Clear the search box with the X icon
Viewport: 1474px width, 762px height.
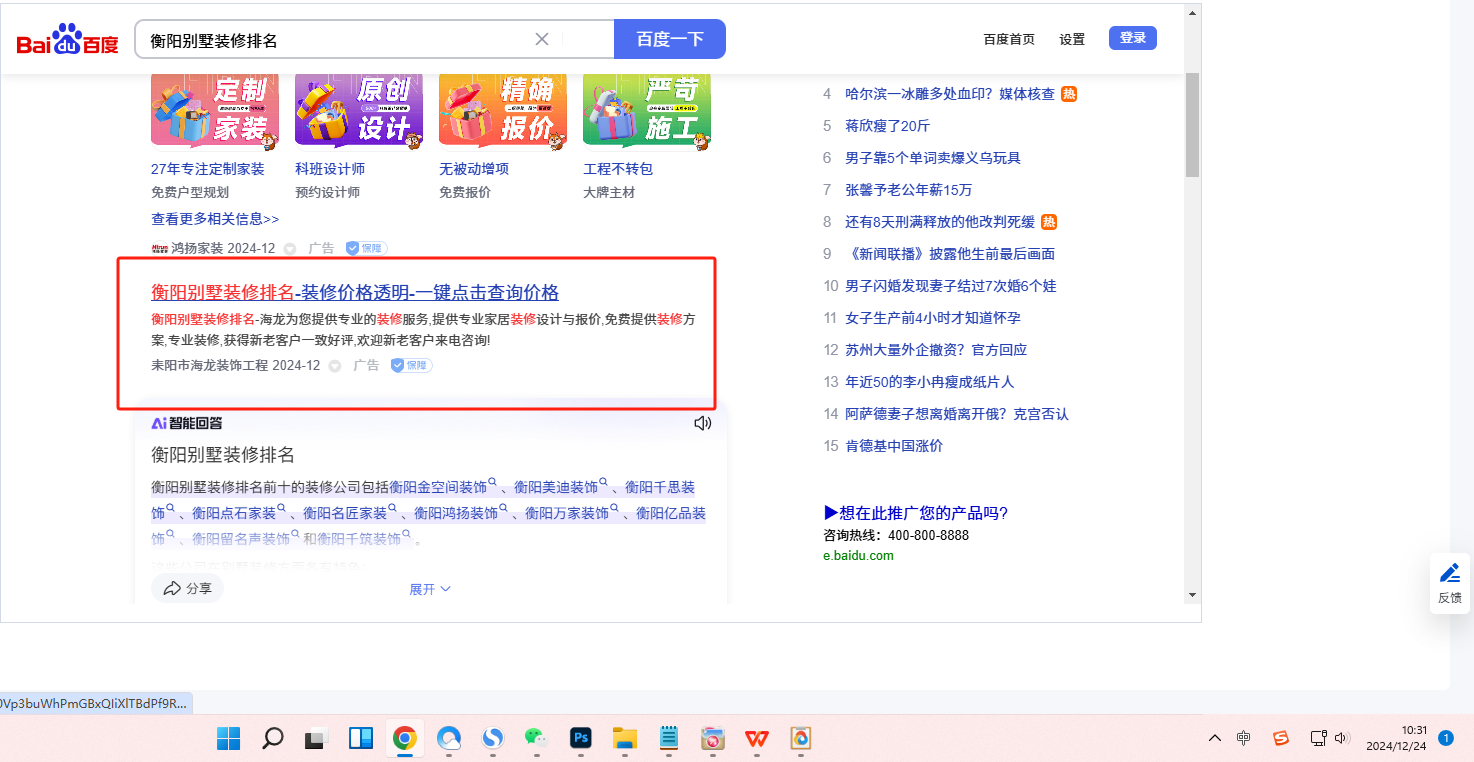pyautogui.click(x=542, y=39)
